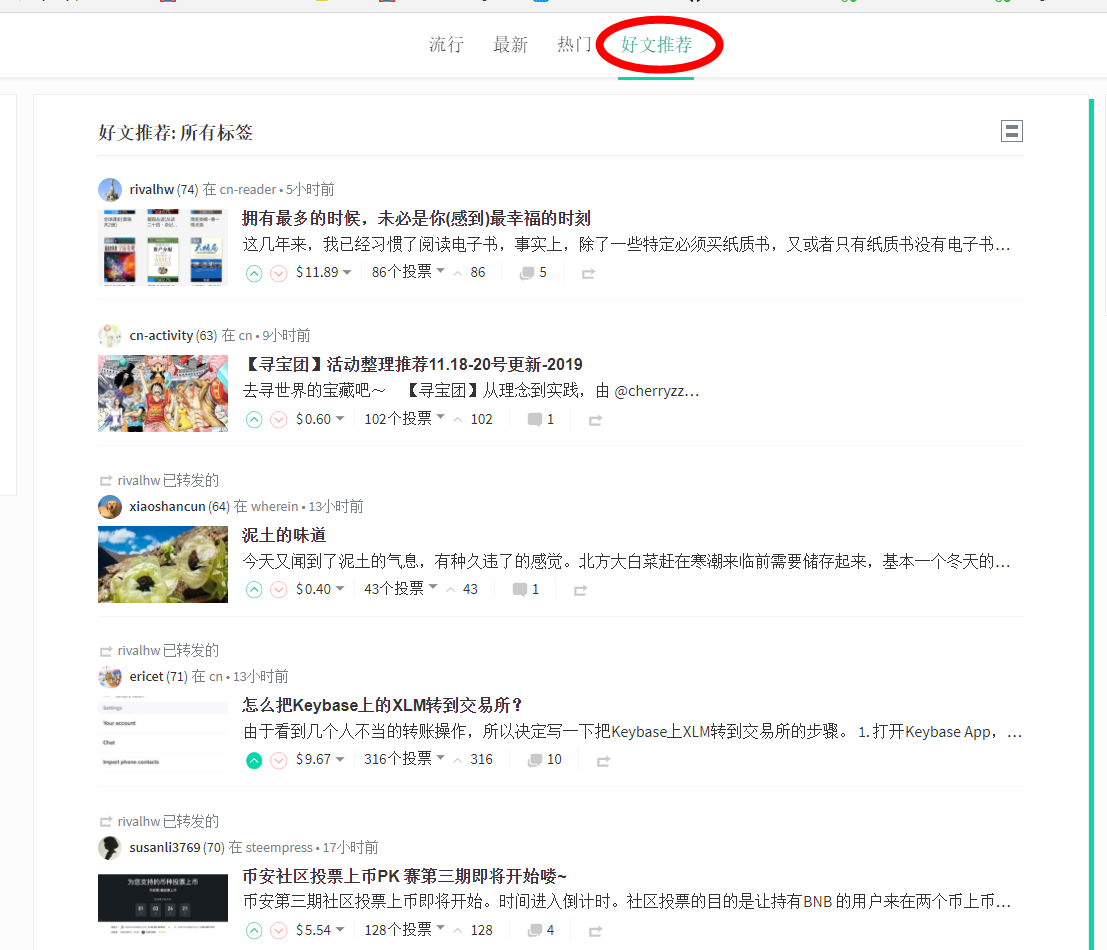This screenshot has width=1107, height=950.
Task: Open the payout breakdown for $11.89
Action: (x=315, y=272)
